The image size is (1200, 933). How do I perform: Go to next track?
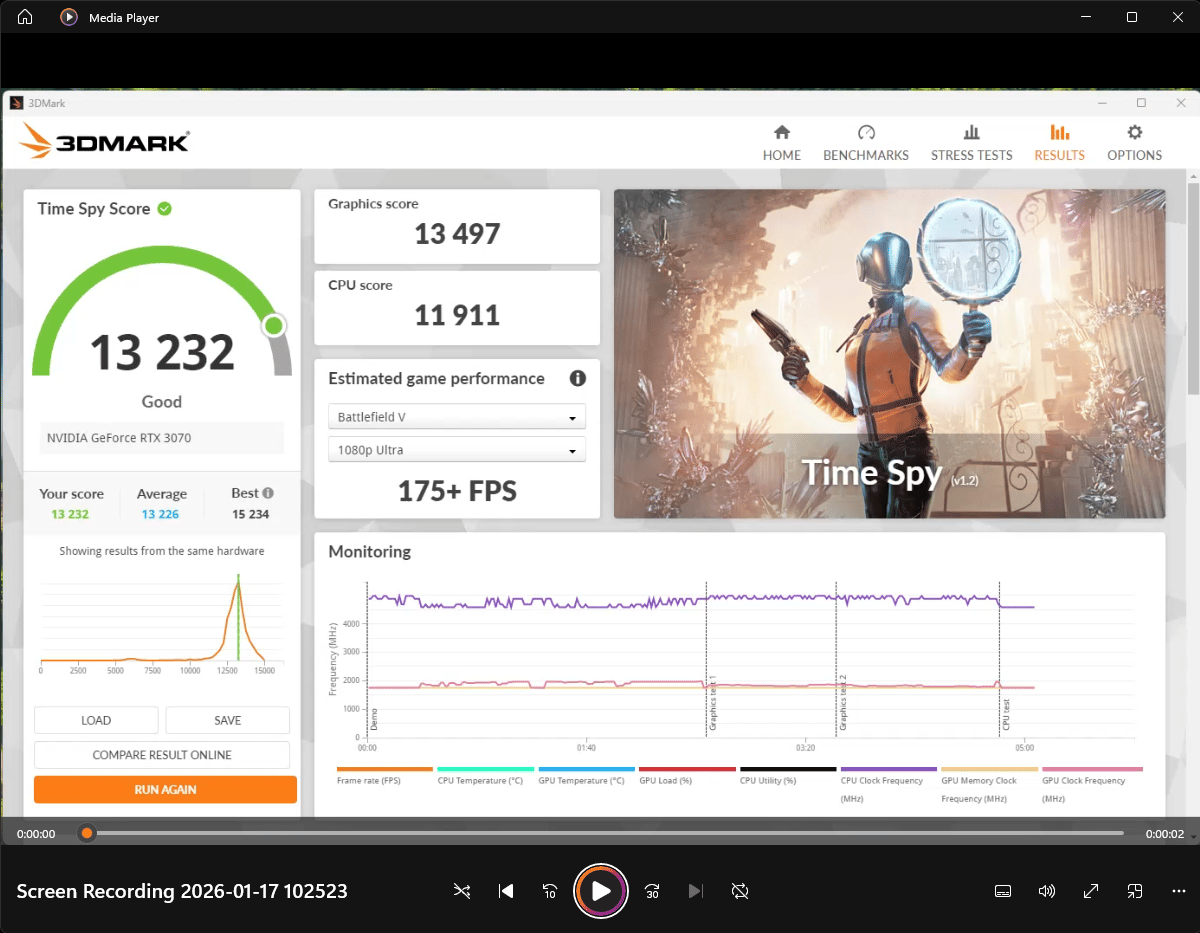pyautogui.click(x=696, y=891)
